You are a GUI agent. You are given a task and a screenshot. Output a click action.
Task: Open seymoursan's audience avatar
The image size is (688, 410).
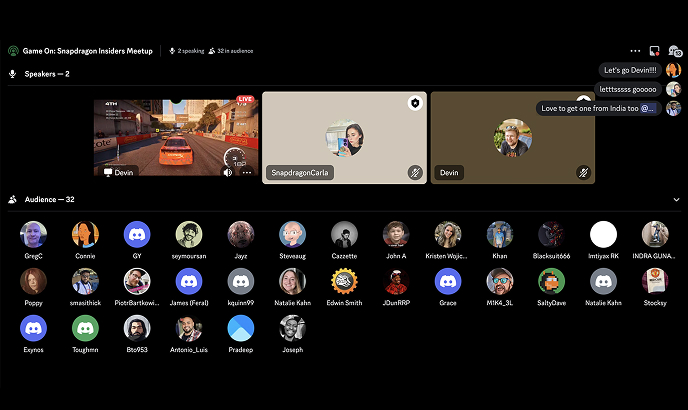pos(189,234)
